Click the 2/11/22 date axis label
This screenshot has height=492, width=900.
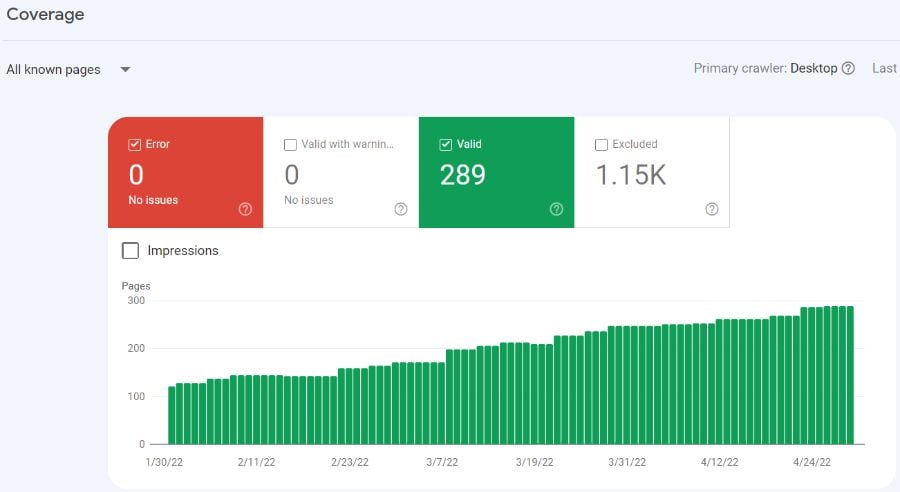click(x=257, y=462)
